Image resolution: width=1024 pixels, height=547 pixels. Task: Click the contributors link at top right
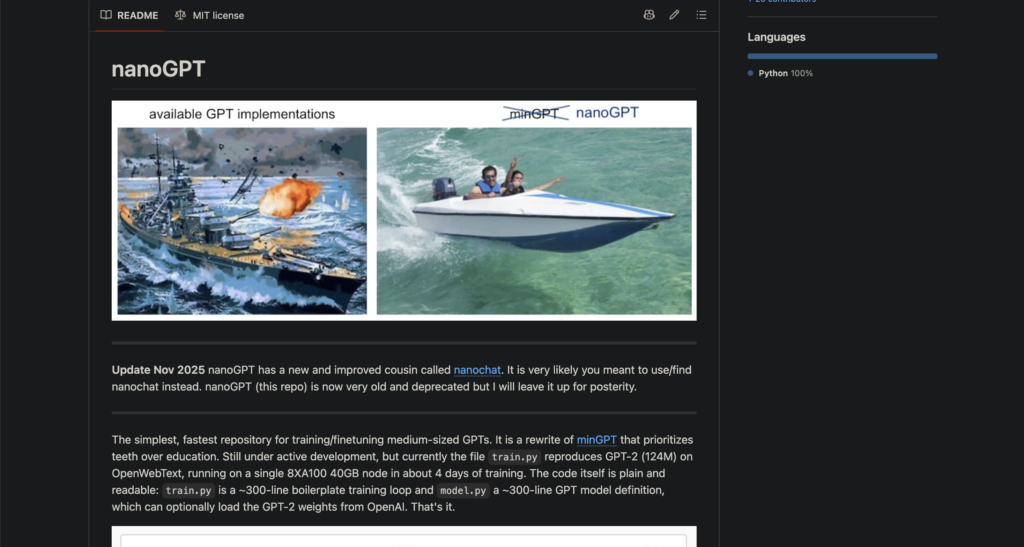[x=782, y=1]
